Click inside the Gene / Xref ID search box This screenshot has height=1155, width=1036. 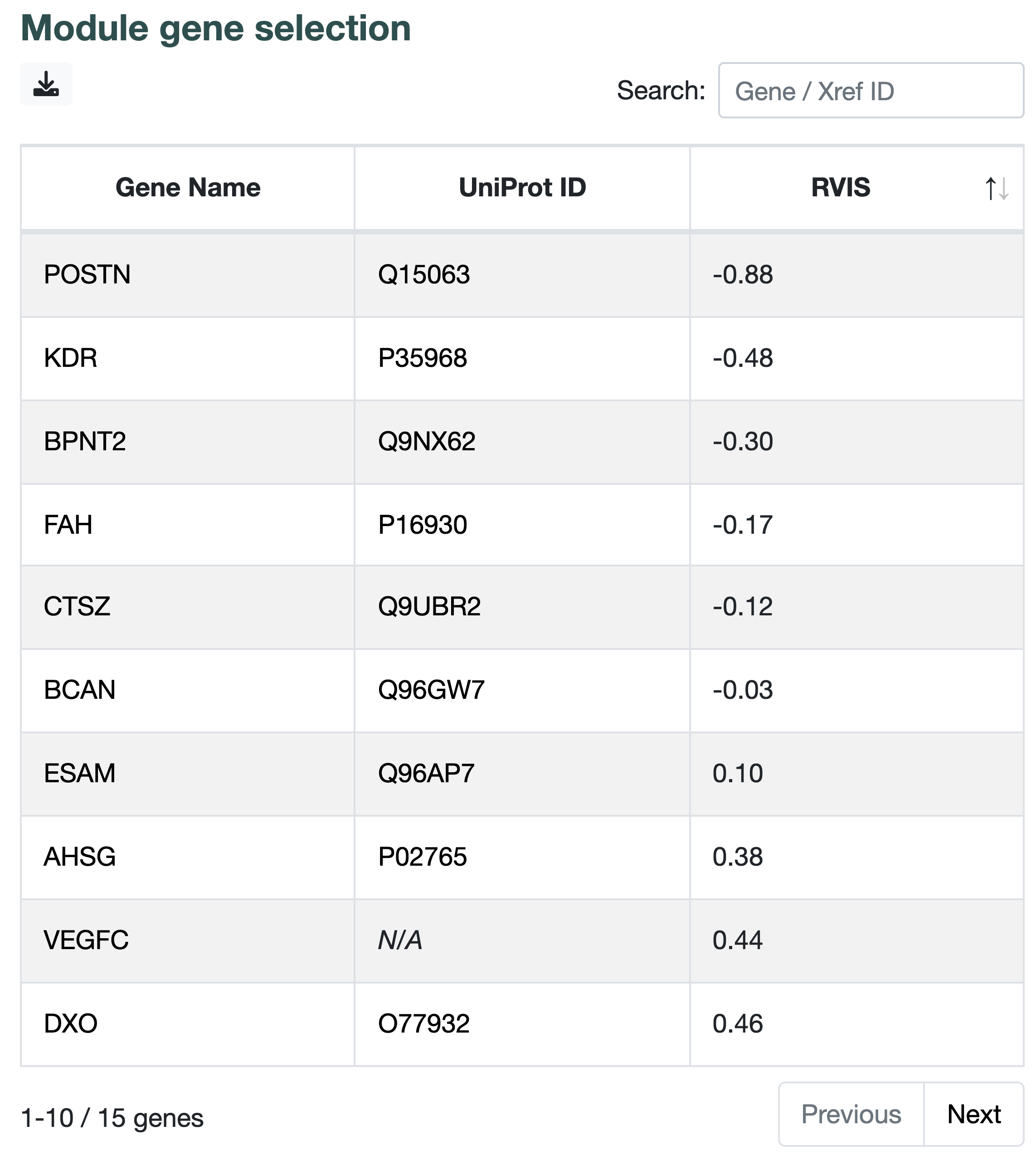869,92
